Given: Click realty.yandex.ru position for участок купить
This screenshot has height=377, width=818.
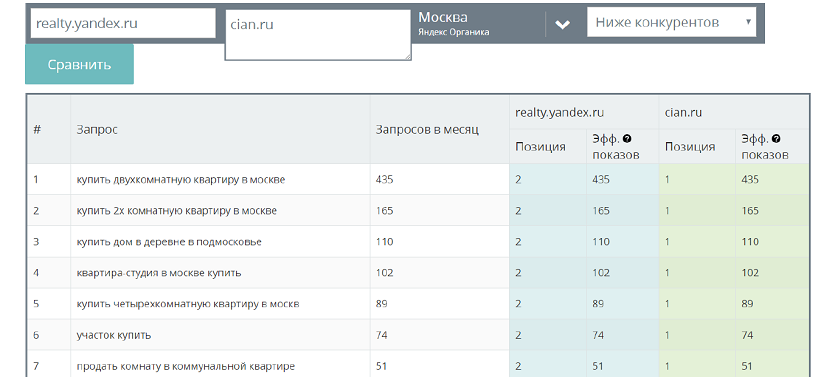Looking at the screenshot, I should tap(518, 335).
